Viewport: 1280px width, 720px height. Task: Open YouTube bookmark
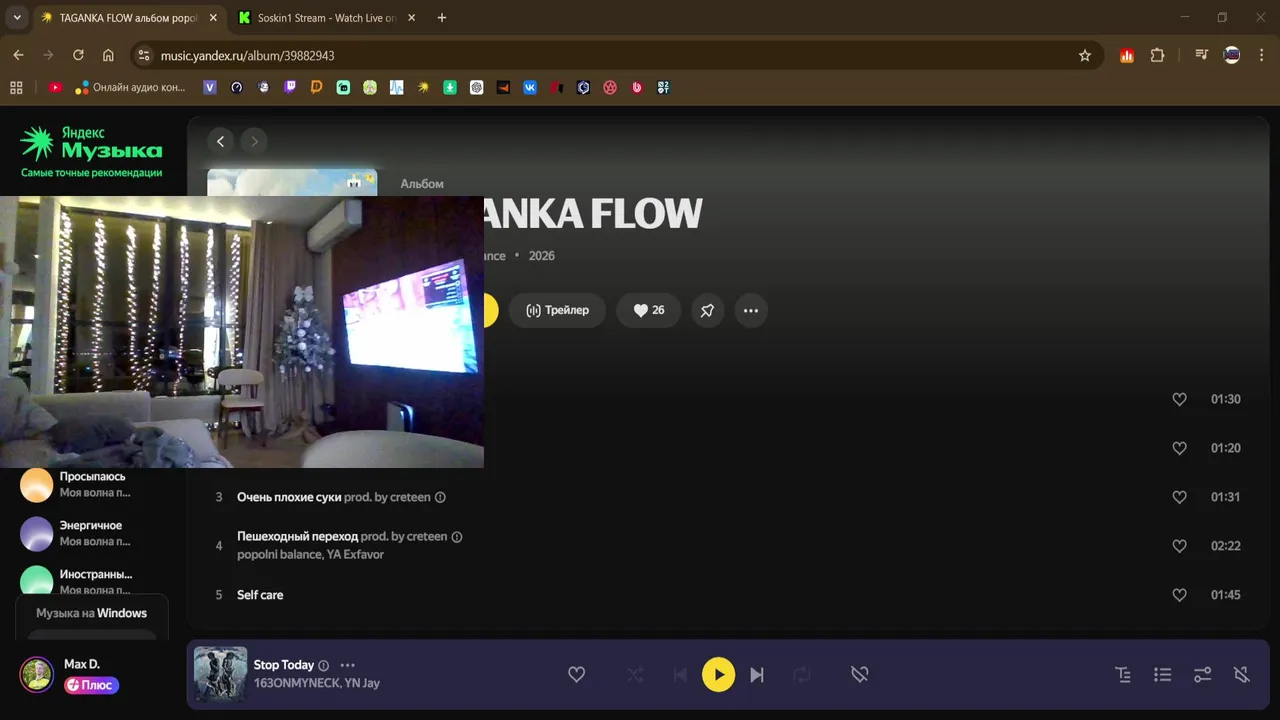(x=55, y=88)
